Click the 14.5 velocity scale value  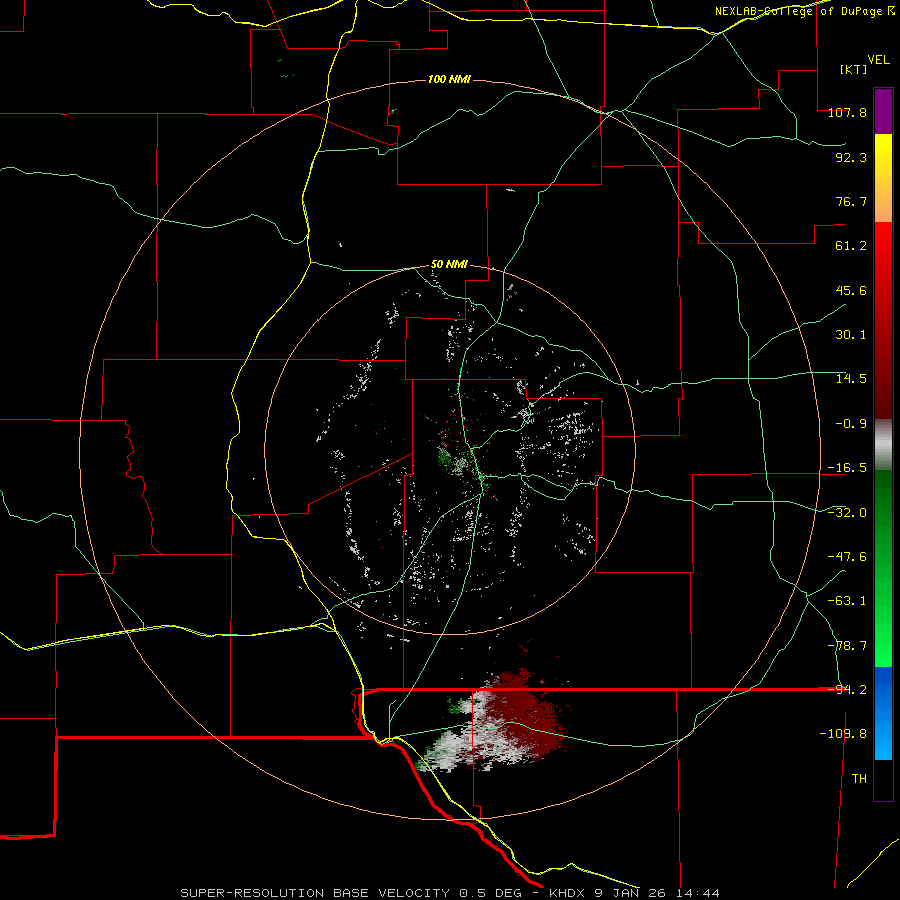[x=851, y=379]
